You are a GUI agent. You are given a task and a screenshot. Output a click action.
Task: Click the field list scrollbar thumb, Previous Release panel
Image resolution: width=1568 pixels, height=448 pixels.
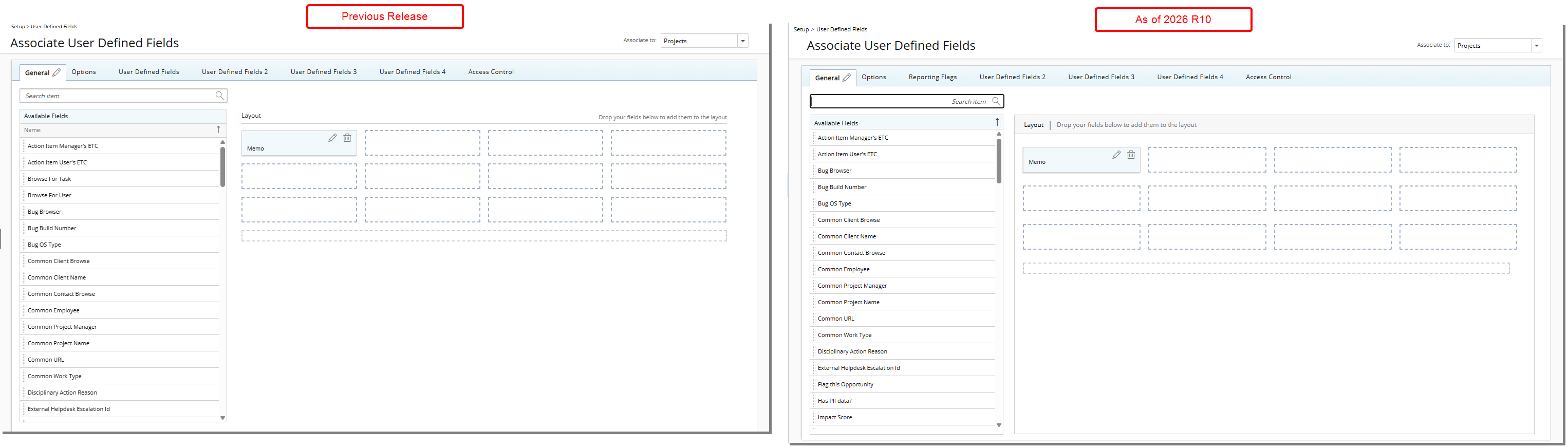[x=223, y=167]
